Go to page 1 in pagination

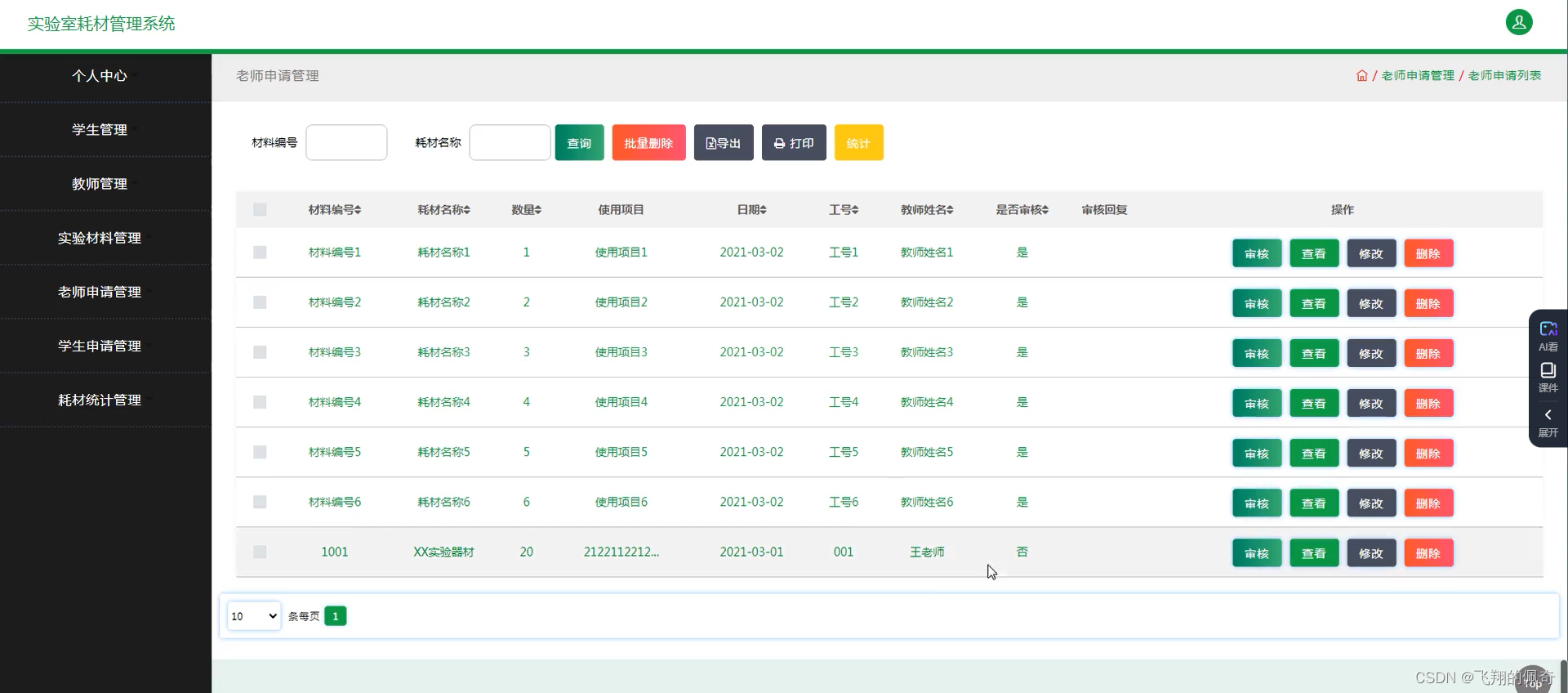click(335, 616)
